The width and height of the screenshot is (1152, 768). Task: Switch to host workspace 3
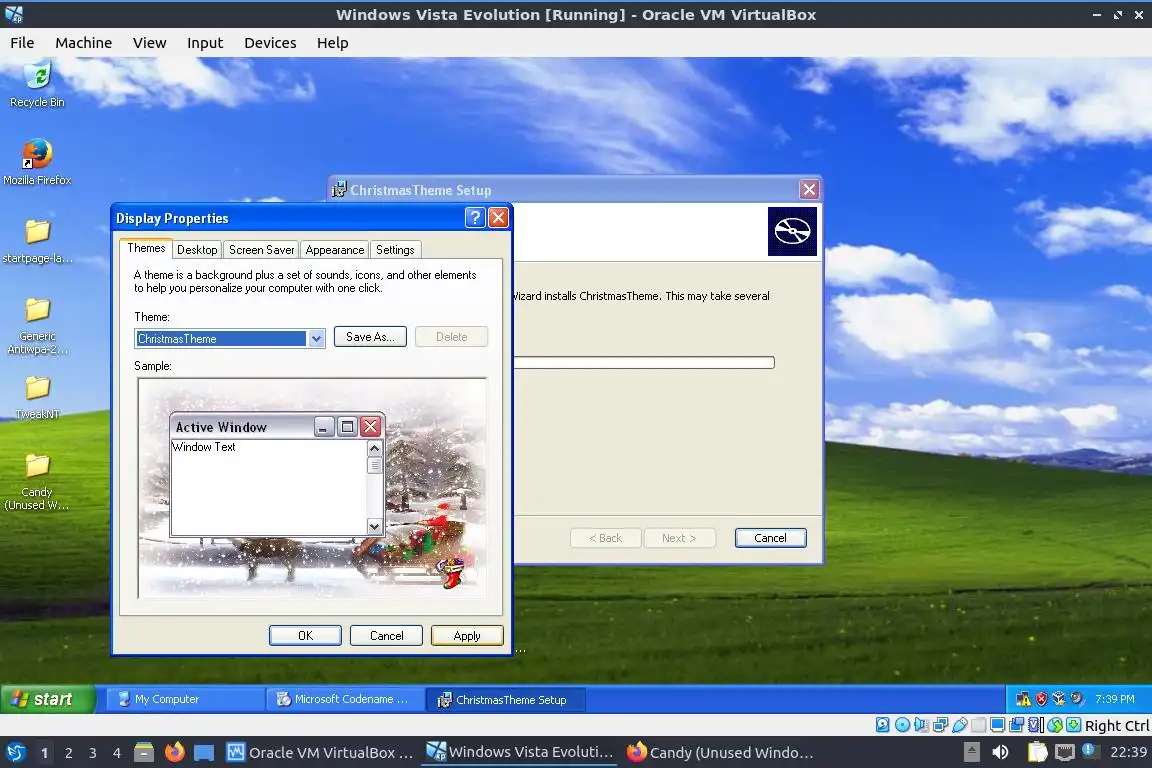click(x=93, y=753)
